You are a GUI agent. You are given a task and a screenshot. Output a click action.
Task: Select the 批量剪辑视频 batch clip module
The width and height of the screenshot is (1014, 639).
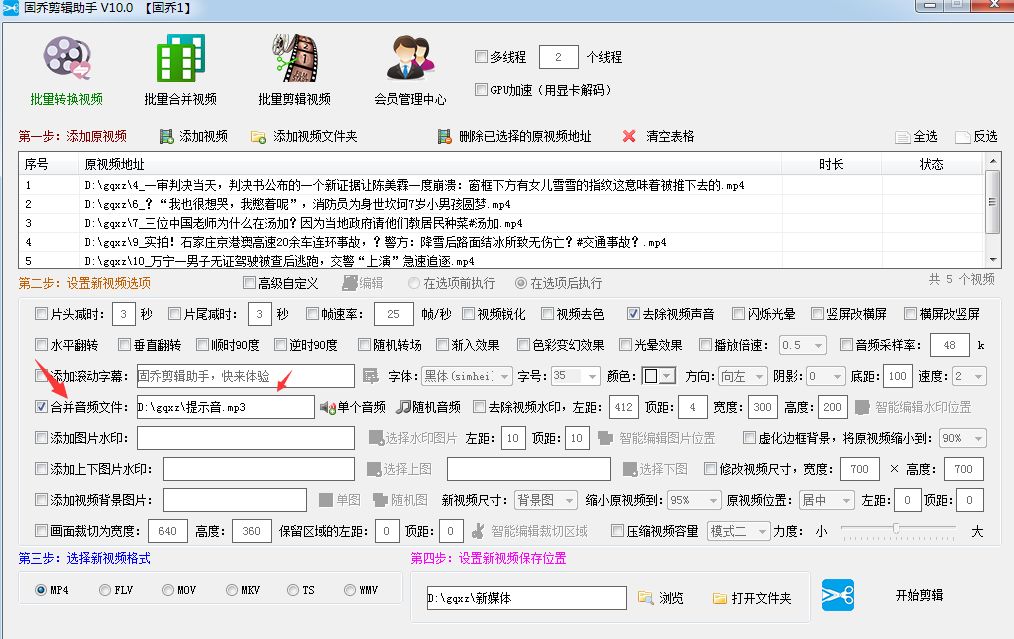click(295, 68)
